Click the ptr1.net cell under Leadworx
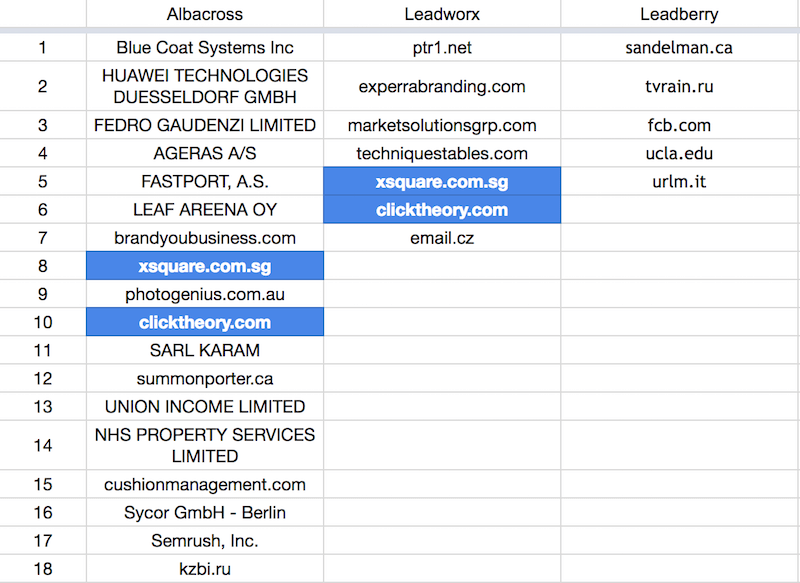 point(442,47)
